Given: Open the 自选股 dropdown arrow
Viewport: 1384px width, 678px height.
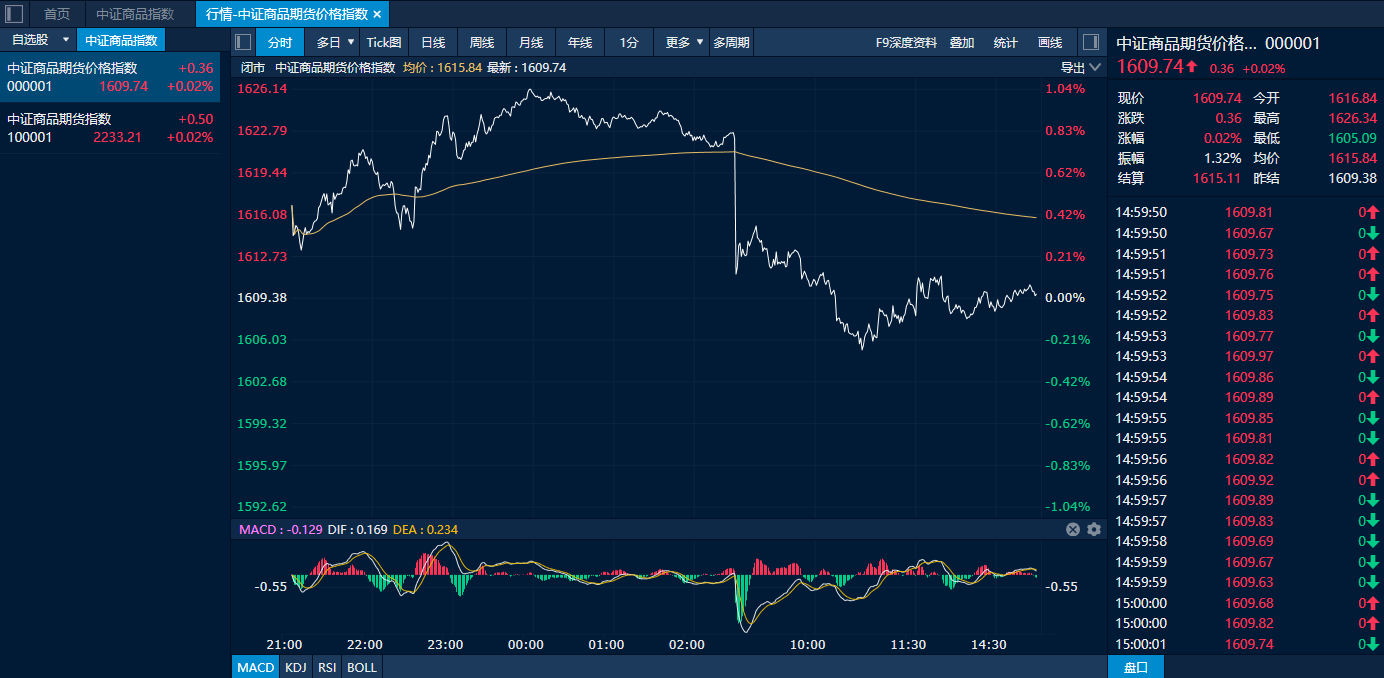Looking at the screenshot, I should (66, 40).
